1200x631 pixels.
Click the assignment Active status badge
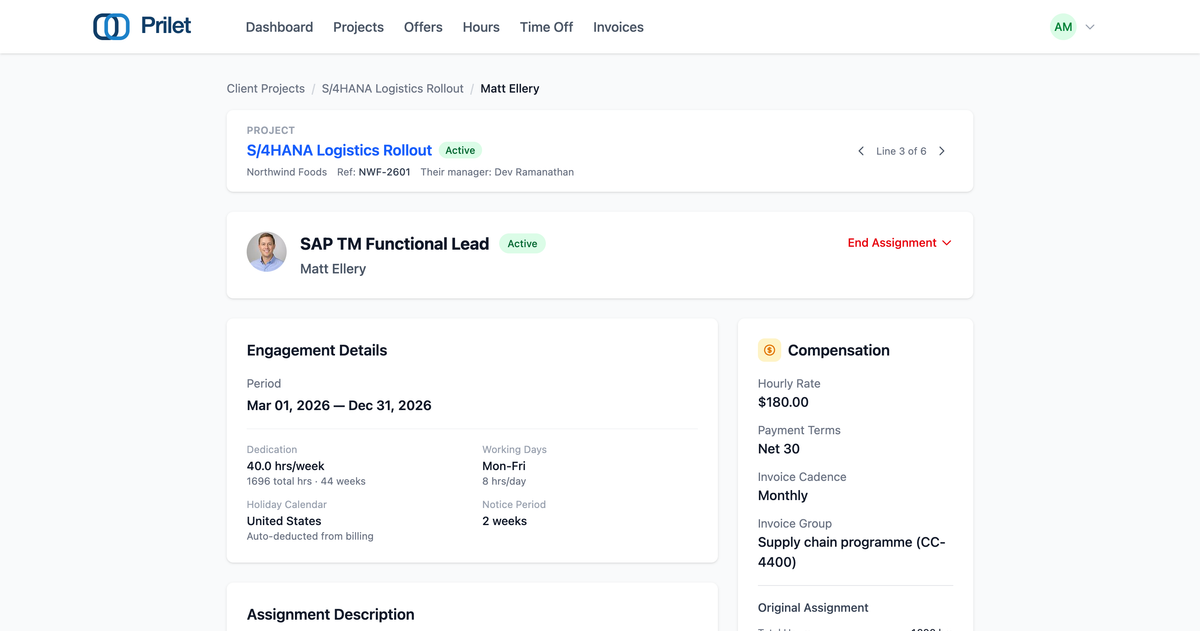[x=522, y=244]
